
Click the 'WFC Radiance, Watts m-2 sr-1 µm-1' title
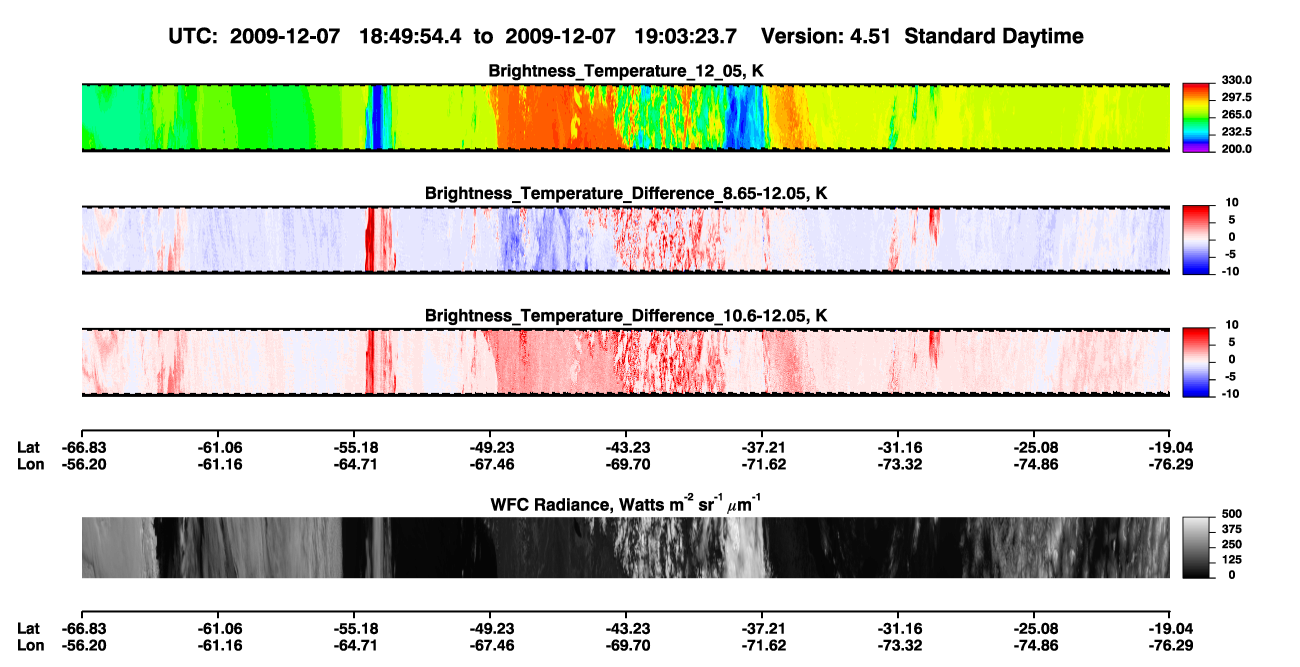point(626,504)
